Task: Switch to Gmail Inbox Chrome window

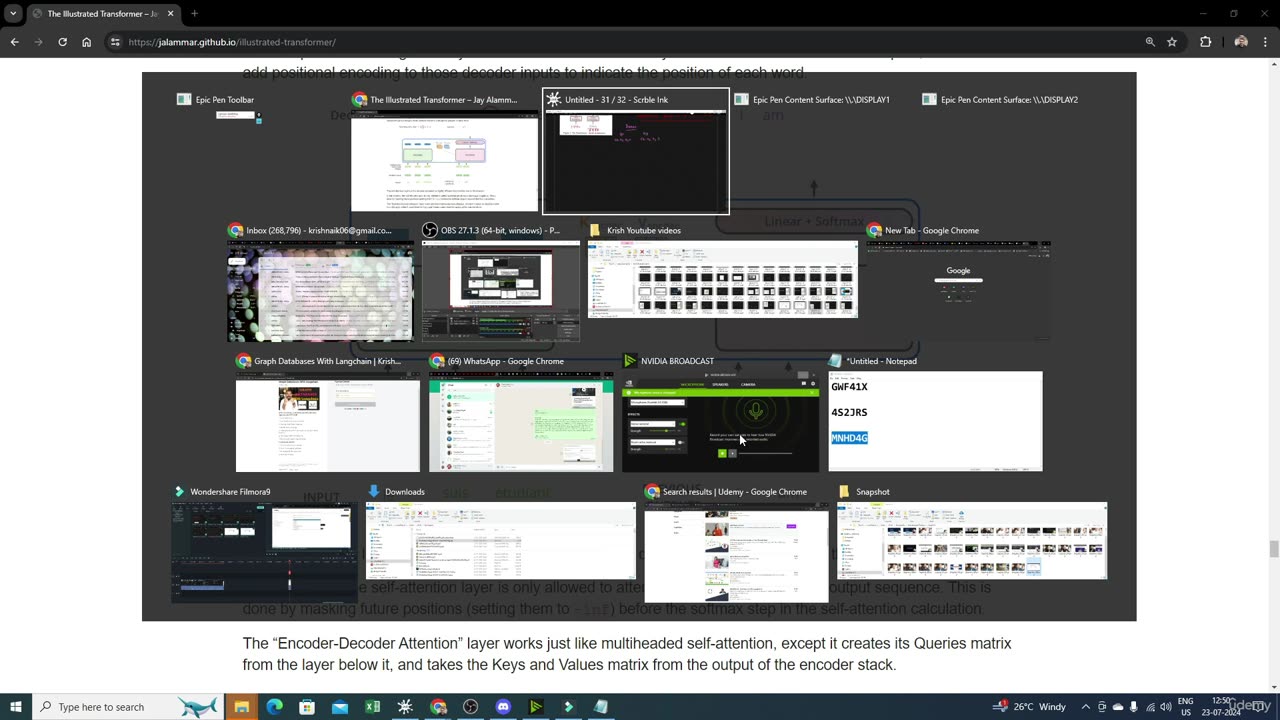Action: coord(320,283)
